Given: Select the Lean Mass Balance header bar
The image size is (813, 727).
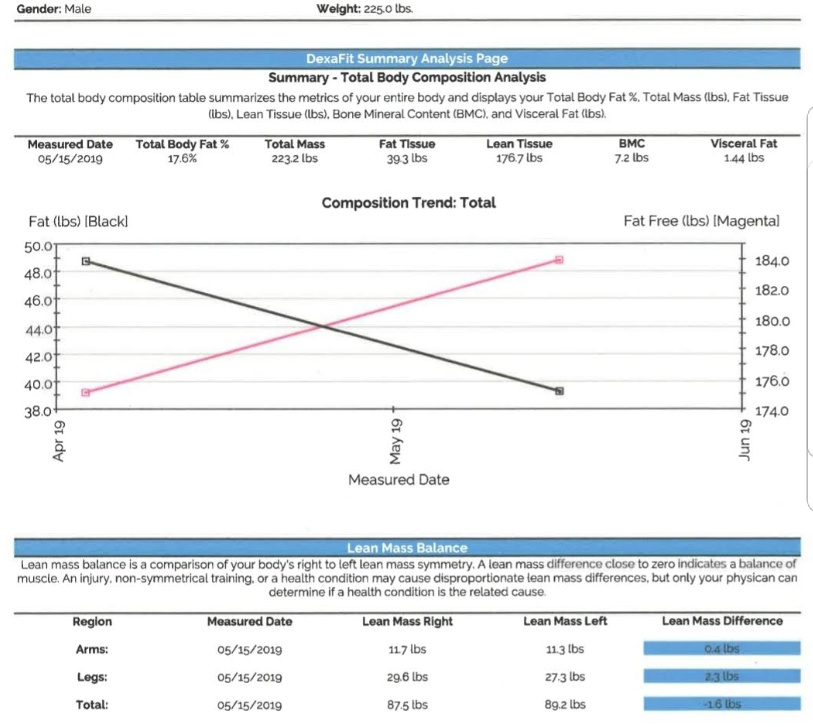Looking at the screenshot, I should pos(406,548).
